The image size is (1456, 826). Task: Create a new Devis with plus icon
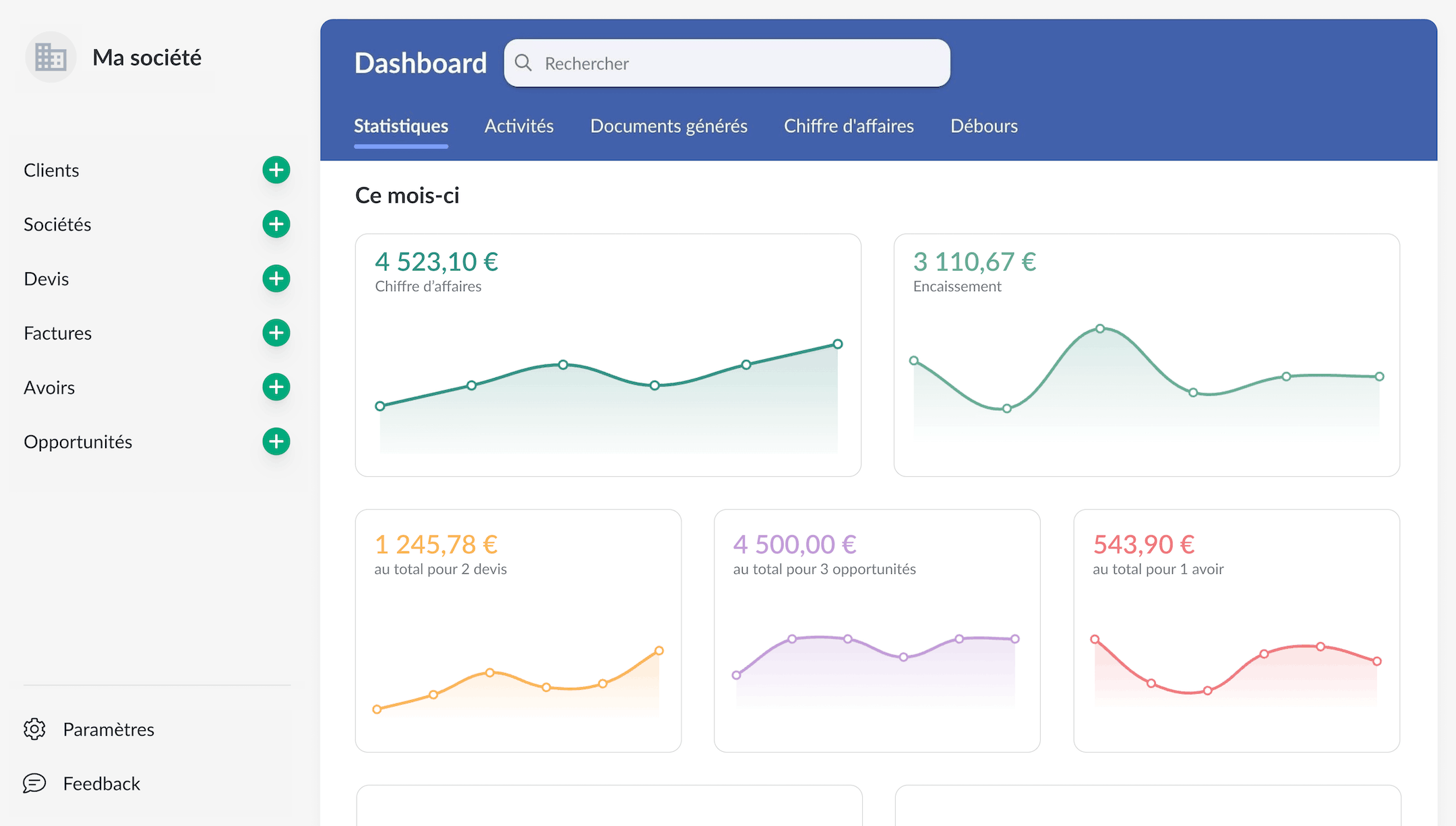tap(276, 278)
